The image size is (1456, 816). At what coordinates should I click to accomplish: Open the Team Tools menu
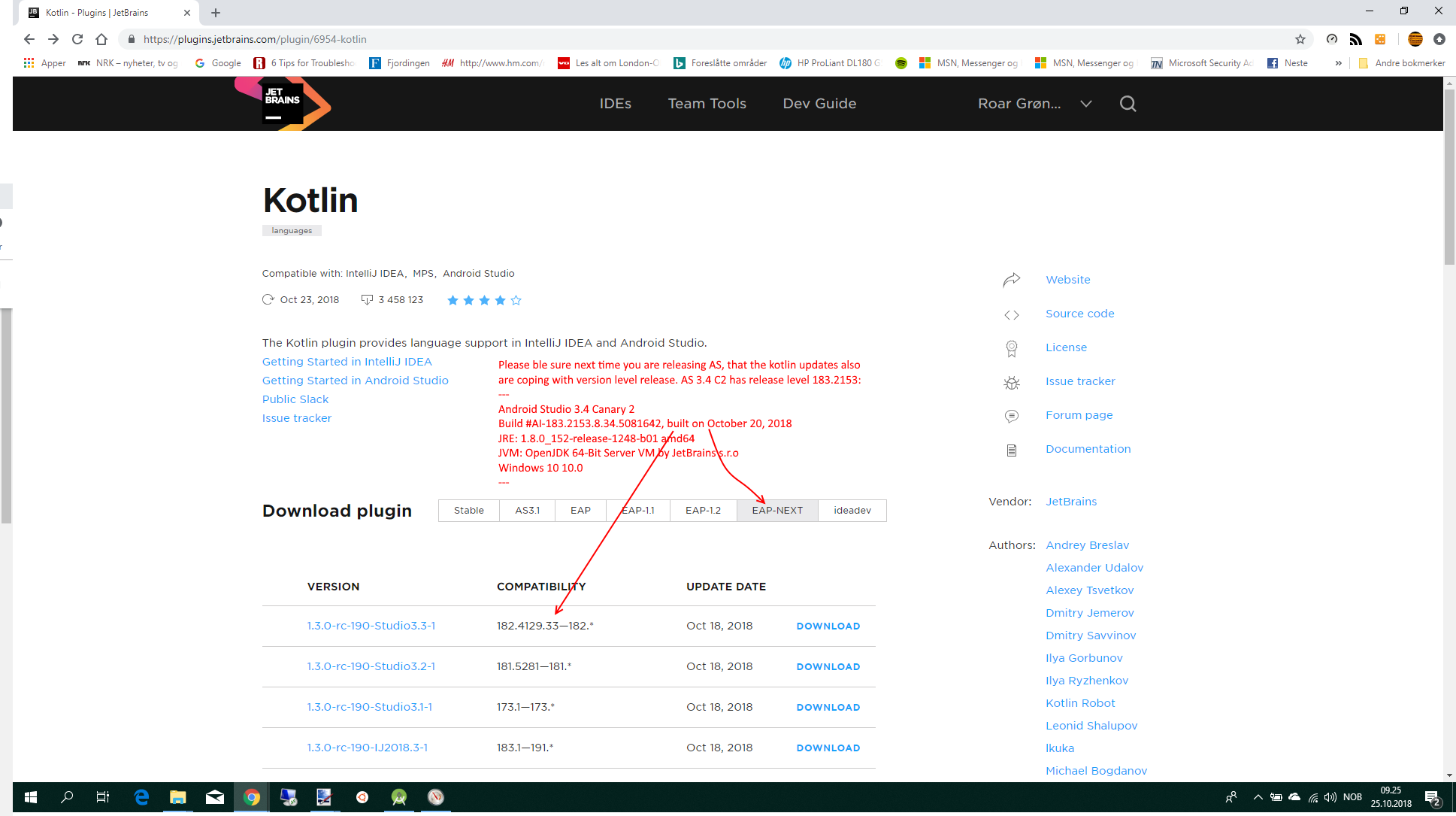point(707,104)
